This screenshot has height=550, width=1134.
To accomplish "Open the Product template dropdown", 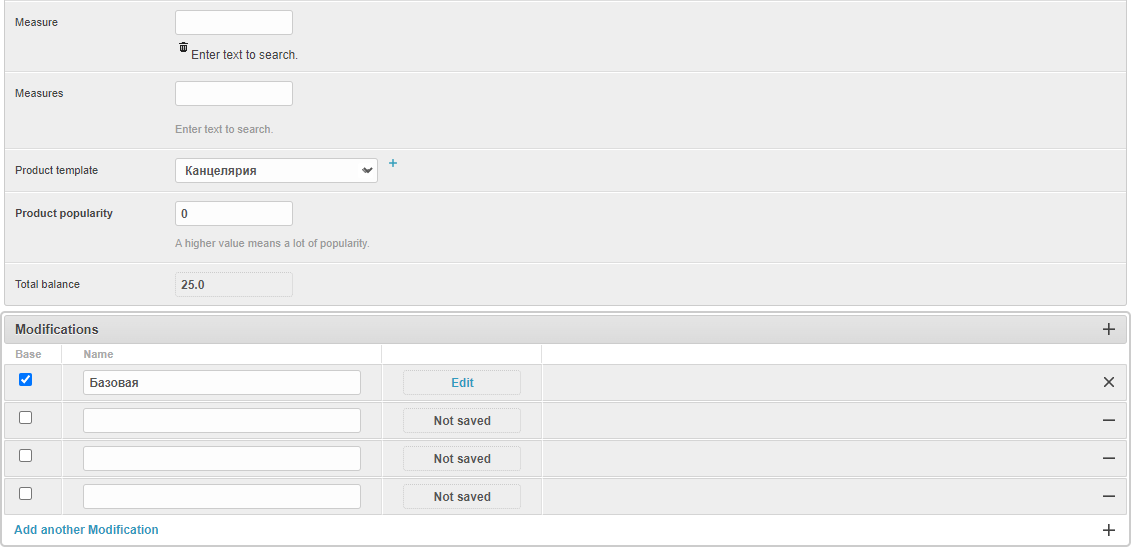I will coord(276,171).
